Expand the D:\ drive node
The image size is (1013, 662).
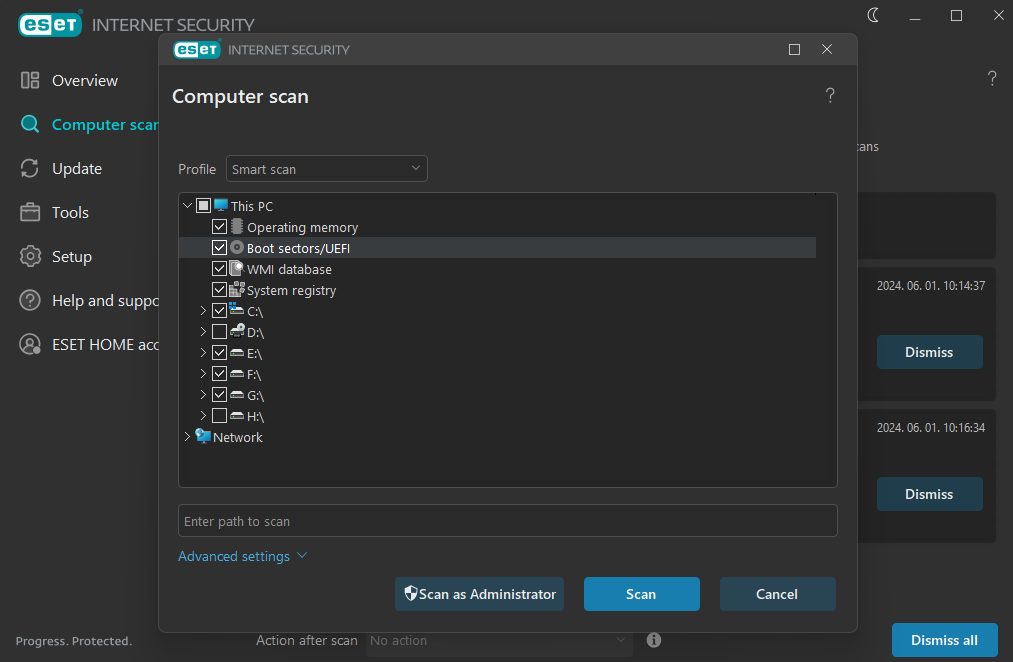click(x=203, y=331)
